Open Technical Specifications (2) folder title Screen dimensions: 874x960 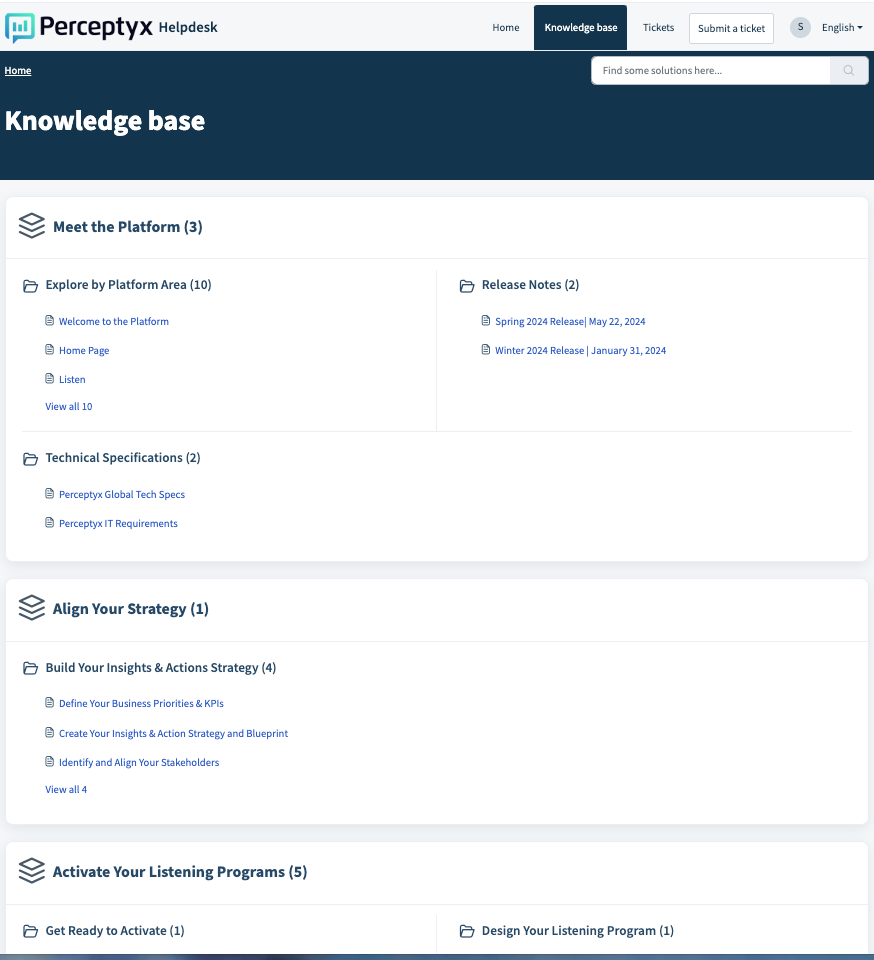(x=123, y=458)
